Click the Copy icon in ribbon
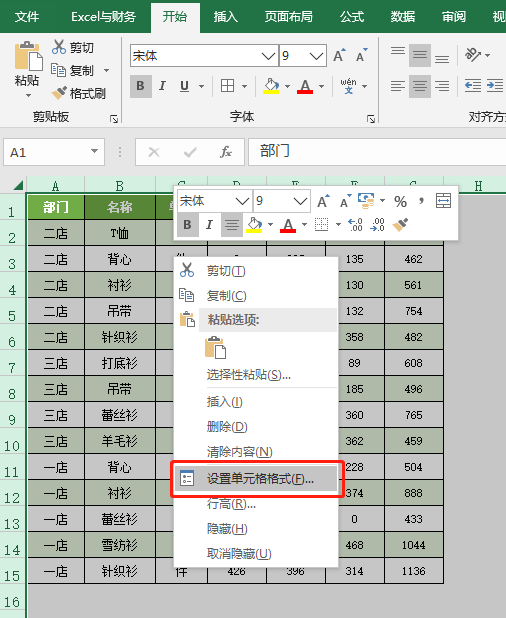The width and height of the screenshot is (506, 618). pos(58,70)
